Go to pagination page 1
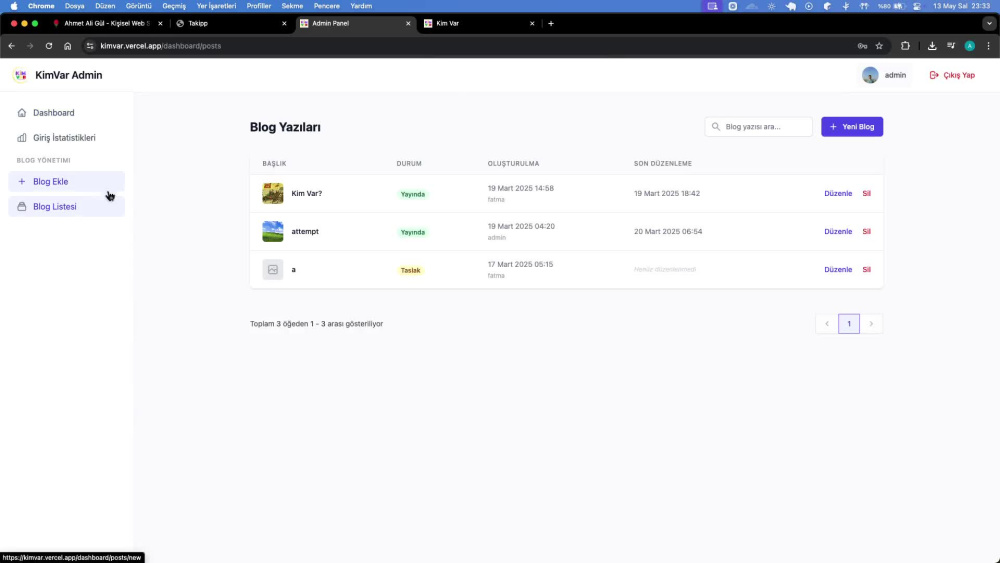Image resolution: width=1000 pixels, height=563 pixels. tap(849, 324)
